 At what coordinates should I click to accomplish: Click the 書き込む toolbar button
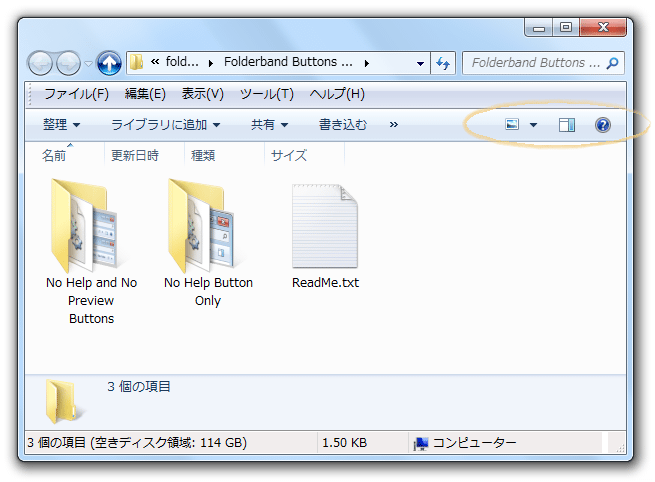(343, 125)
